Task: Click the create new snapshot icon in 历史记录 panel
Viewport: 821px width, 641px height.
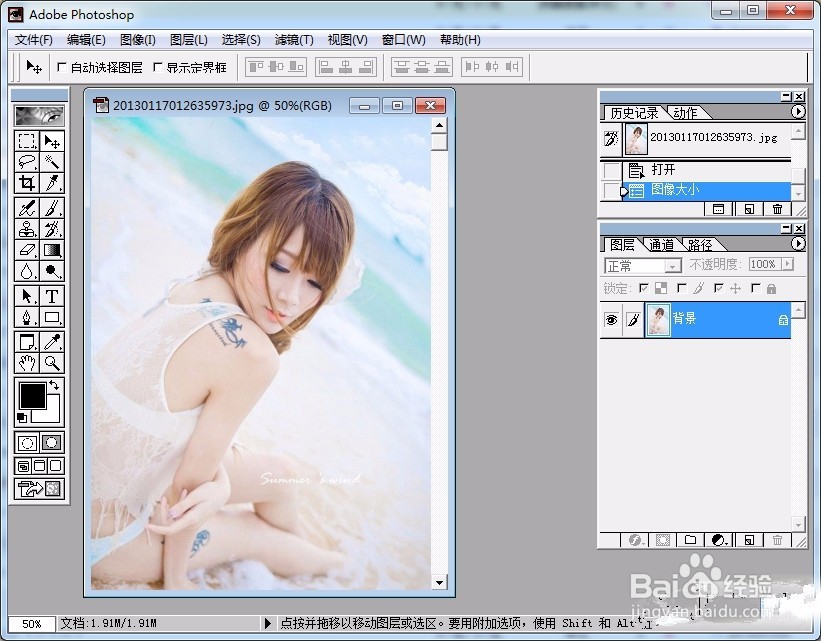Action: 749,209
